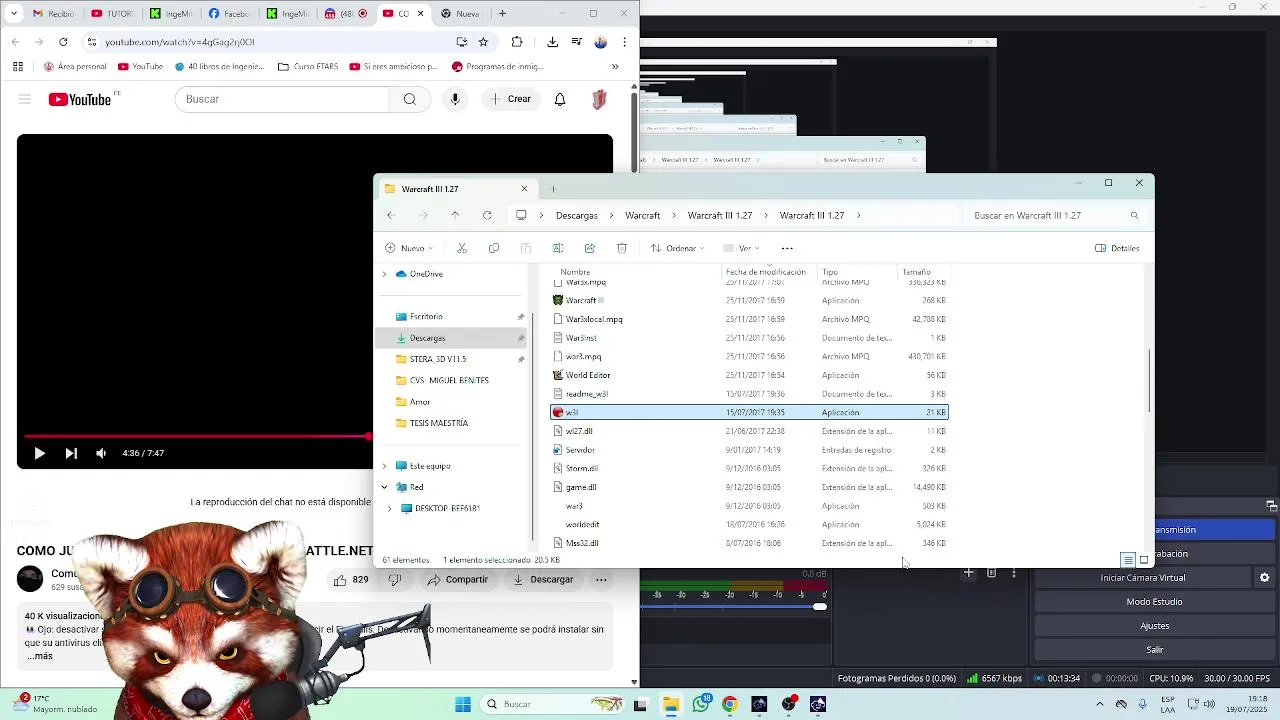Open Chrome downloads icon
This screenshot has width=1280, height=720.
(552, 42)
